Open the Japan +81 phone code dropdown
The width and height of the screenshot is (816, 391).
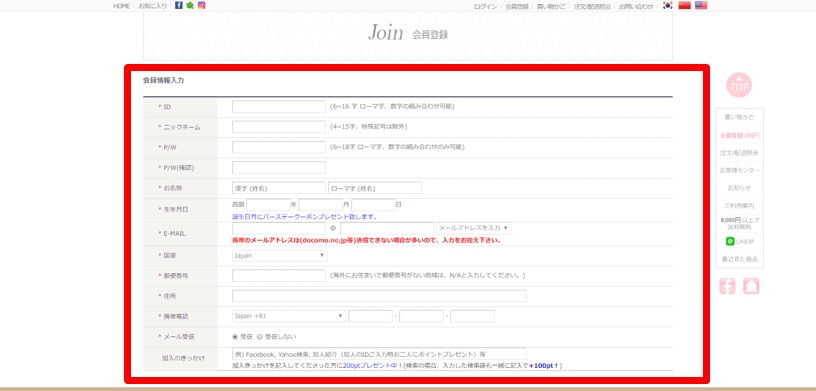289,316
